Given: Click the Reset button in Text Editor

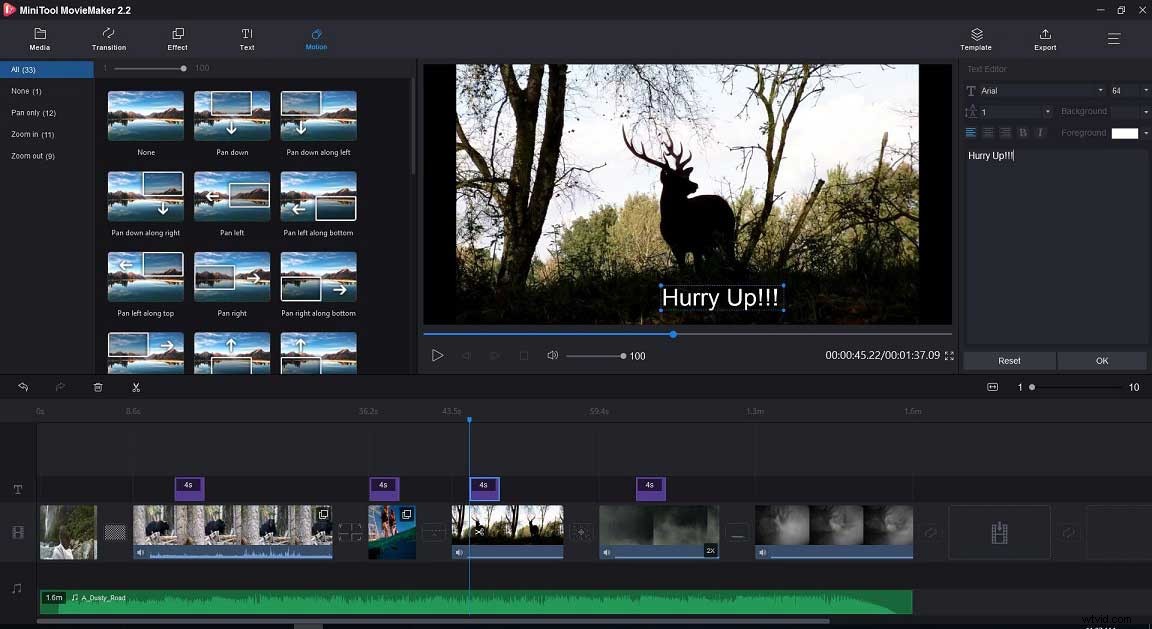Looking at the screenshot, I should click(1009, 360).
